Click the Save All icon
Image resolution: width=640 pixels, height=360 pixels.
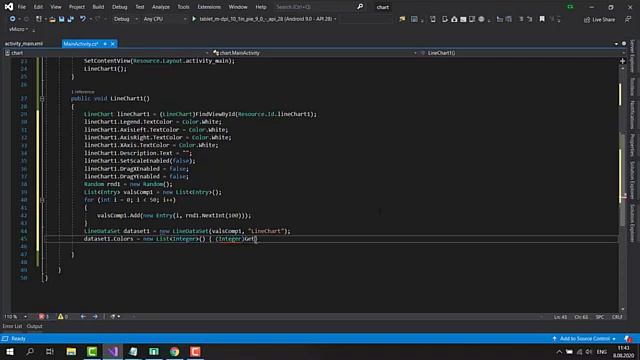71,19
